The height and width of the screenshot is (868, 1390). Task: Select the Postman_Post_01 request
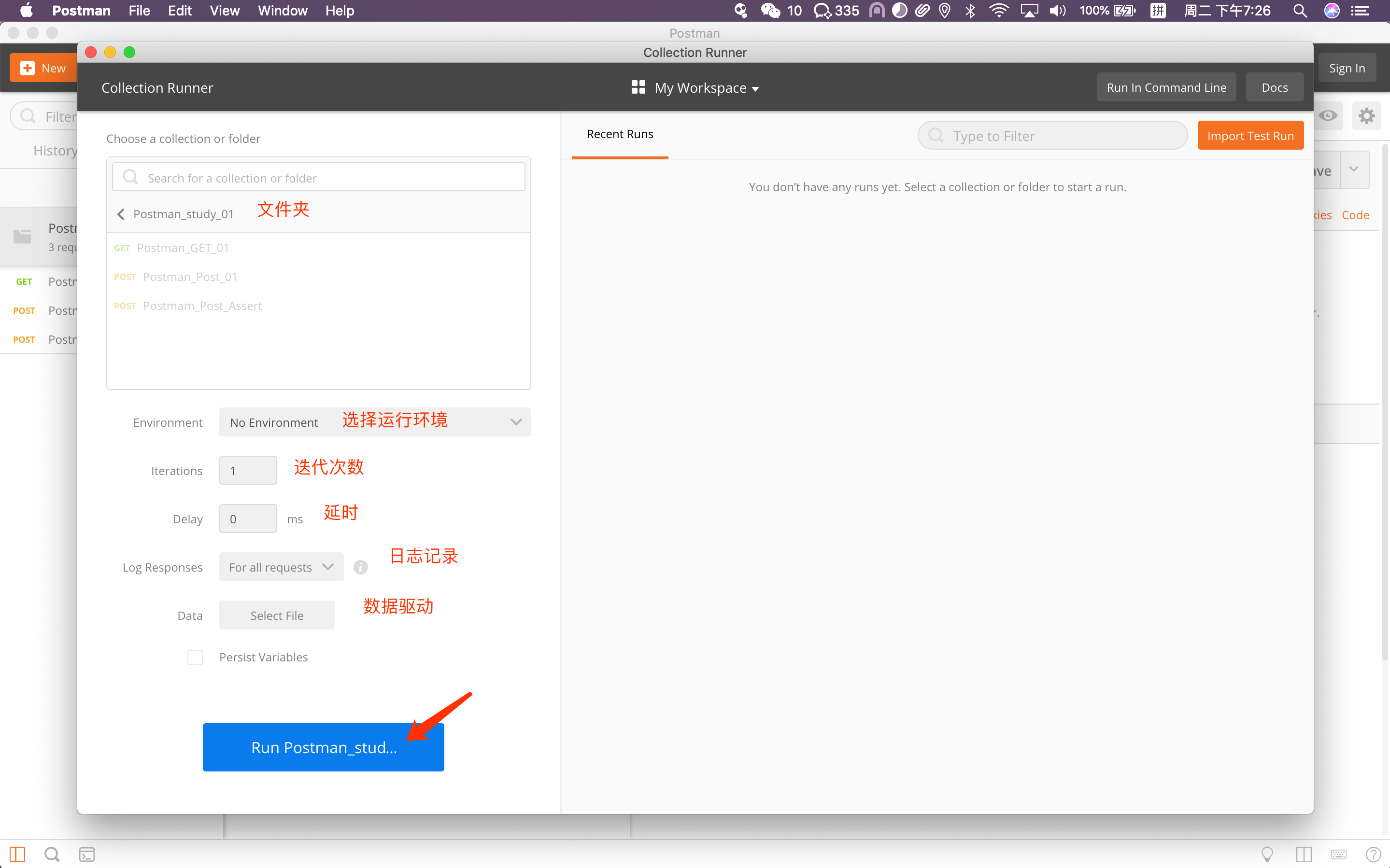coord(319,277)
